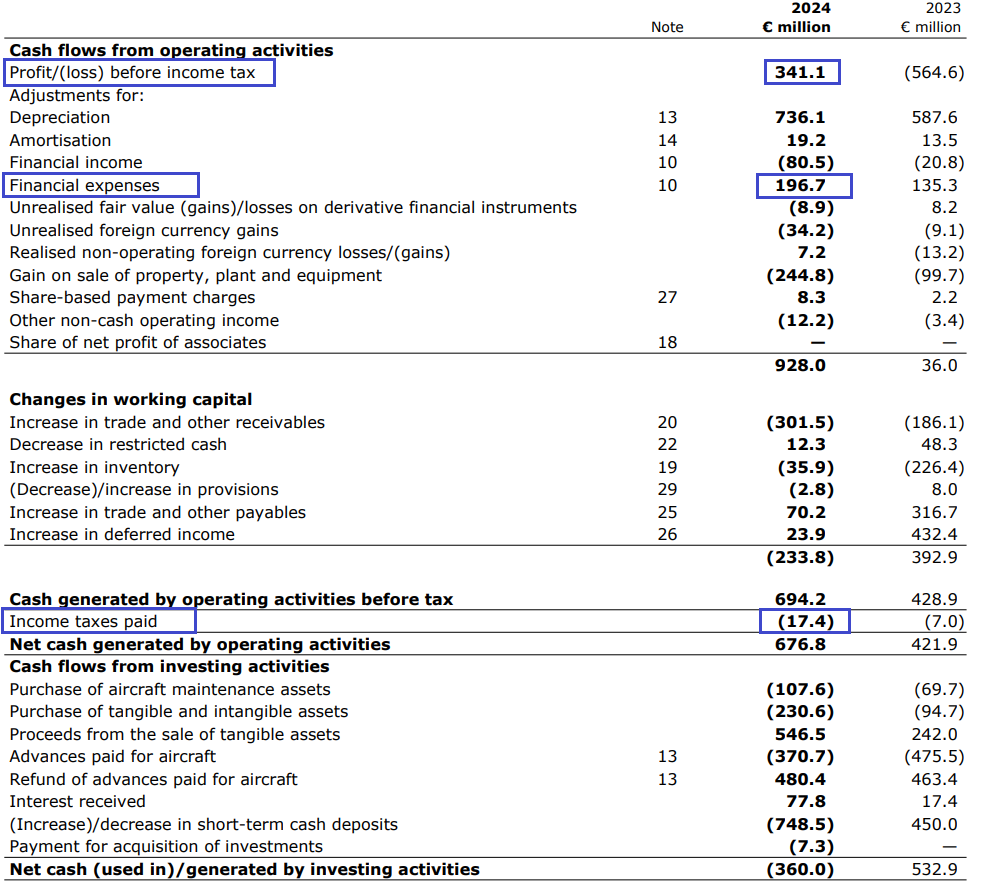990x881 pixels.
Task: Select the 2024 financial expenses value 196.7
Action: point(801,185)
